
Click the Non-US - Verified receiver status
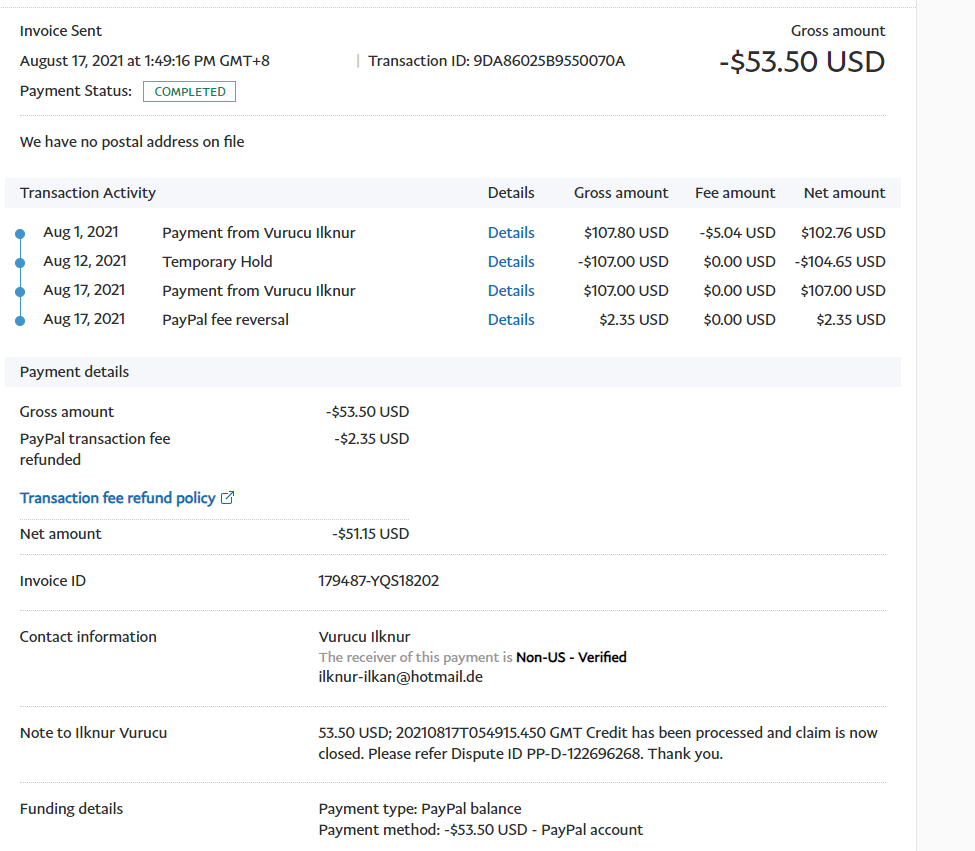tap(571, 657)
